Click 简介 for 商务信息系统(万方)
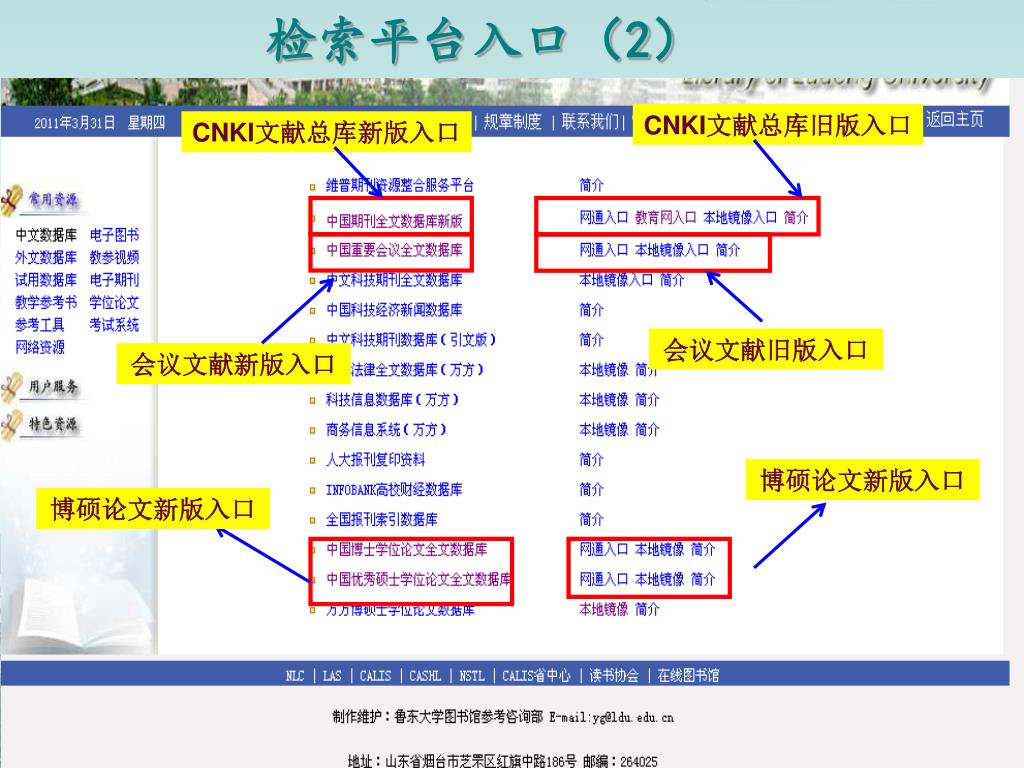1024x768 pixels. click(647, 430)
